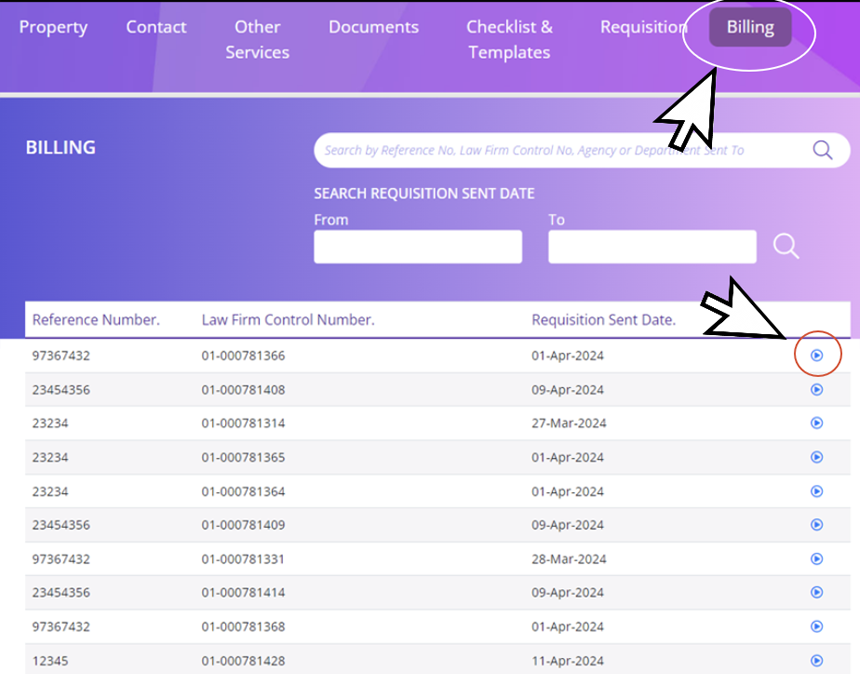The width and height of the screenshot is (860, 674).
Task: Open row arrow for the 11-Apr-2024 entry
Action: click(816, 660)
